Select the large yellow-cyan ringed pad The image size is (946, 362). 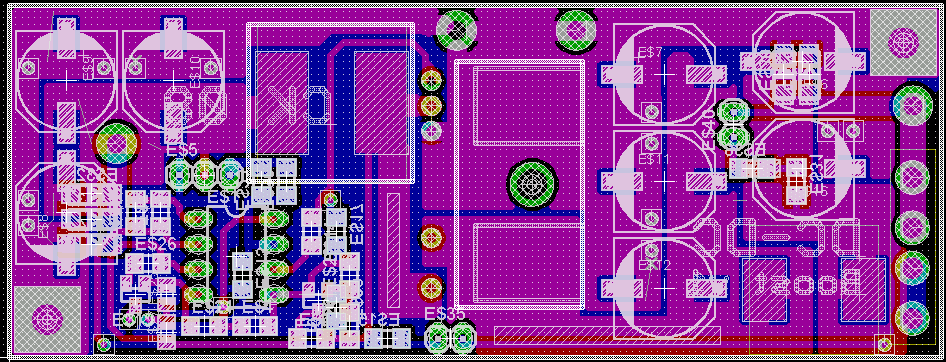117,144
